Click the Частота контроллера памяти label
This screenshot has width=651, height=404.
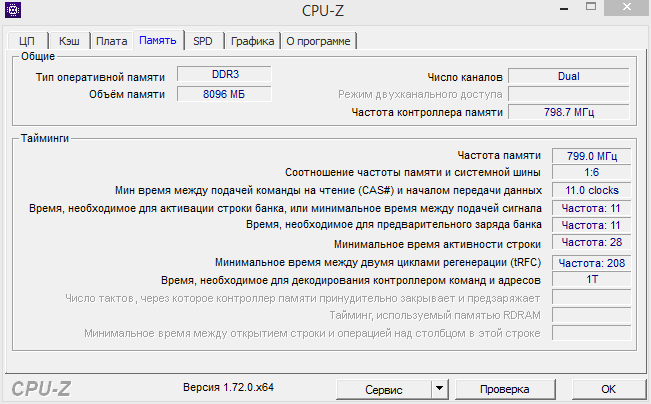tap(427, 113)
